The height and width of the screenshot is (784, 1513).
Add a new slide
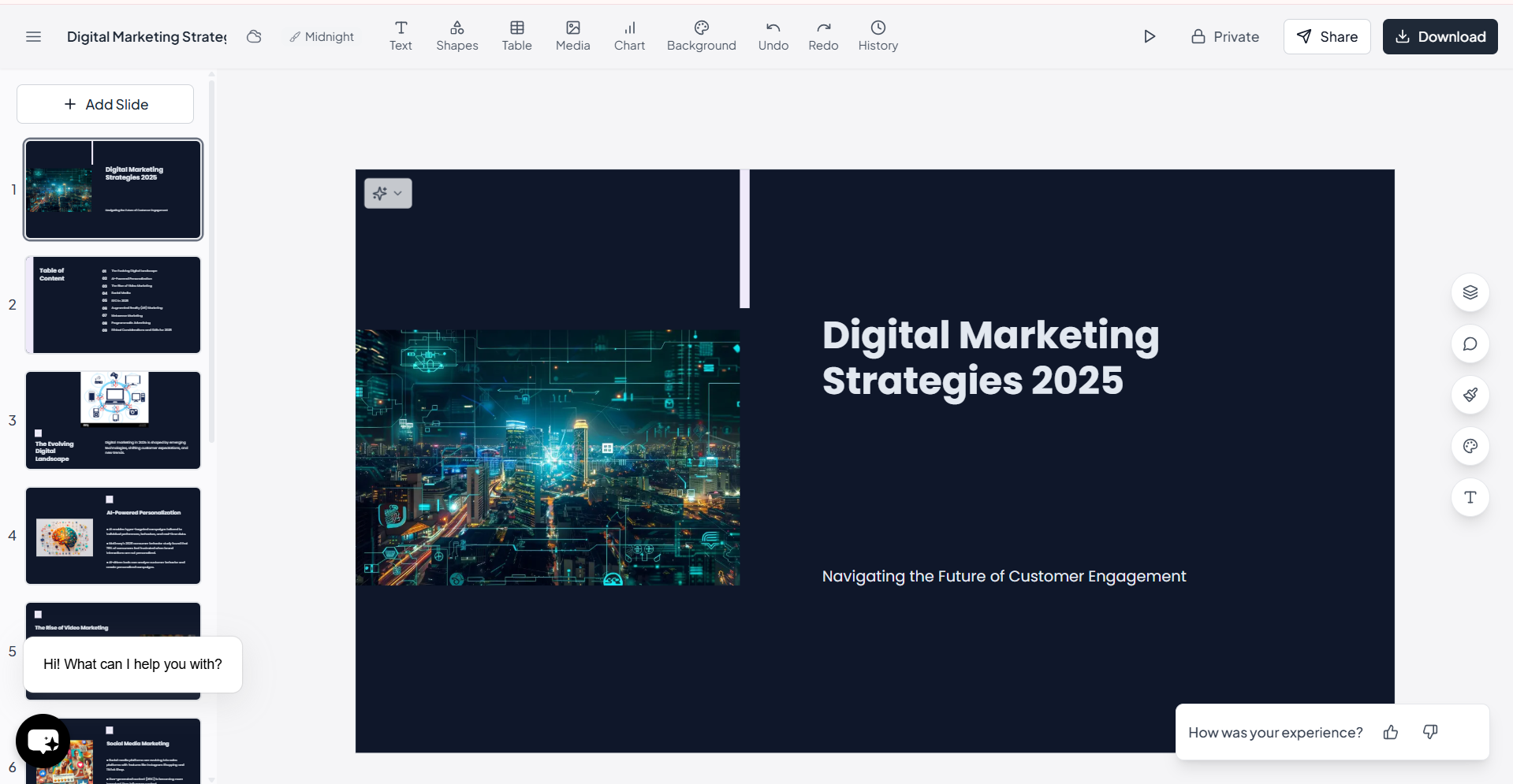click(x=105, y=104)
